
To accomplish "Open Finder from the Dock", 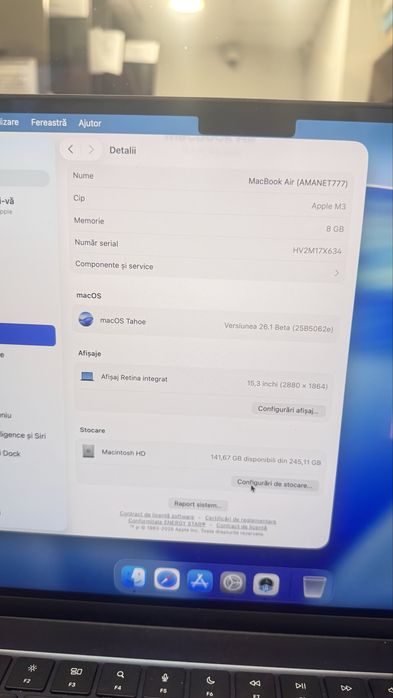I will pyautogui.click(x=134, y=578).
